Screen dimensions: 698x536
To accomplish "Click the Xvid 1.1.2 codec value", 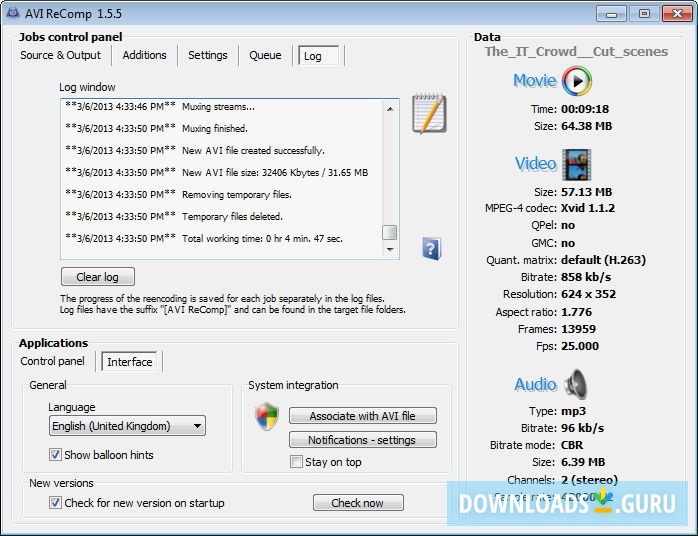I will tap(588, 208).
